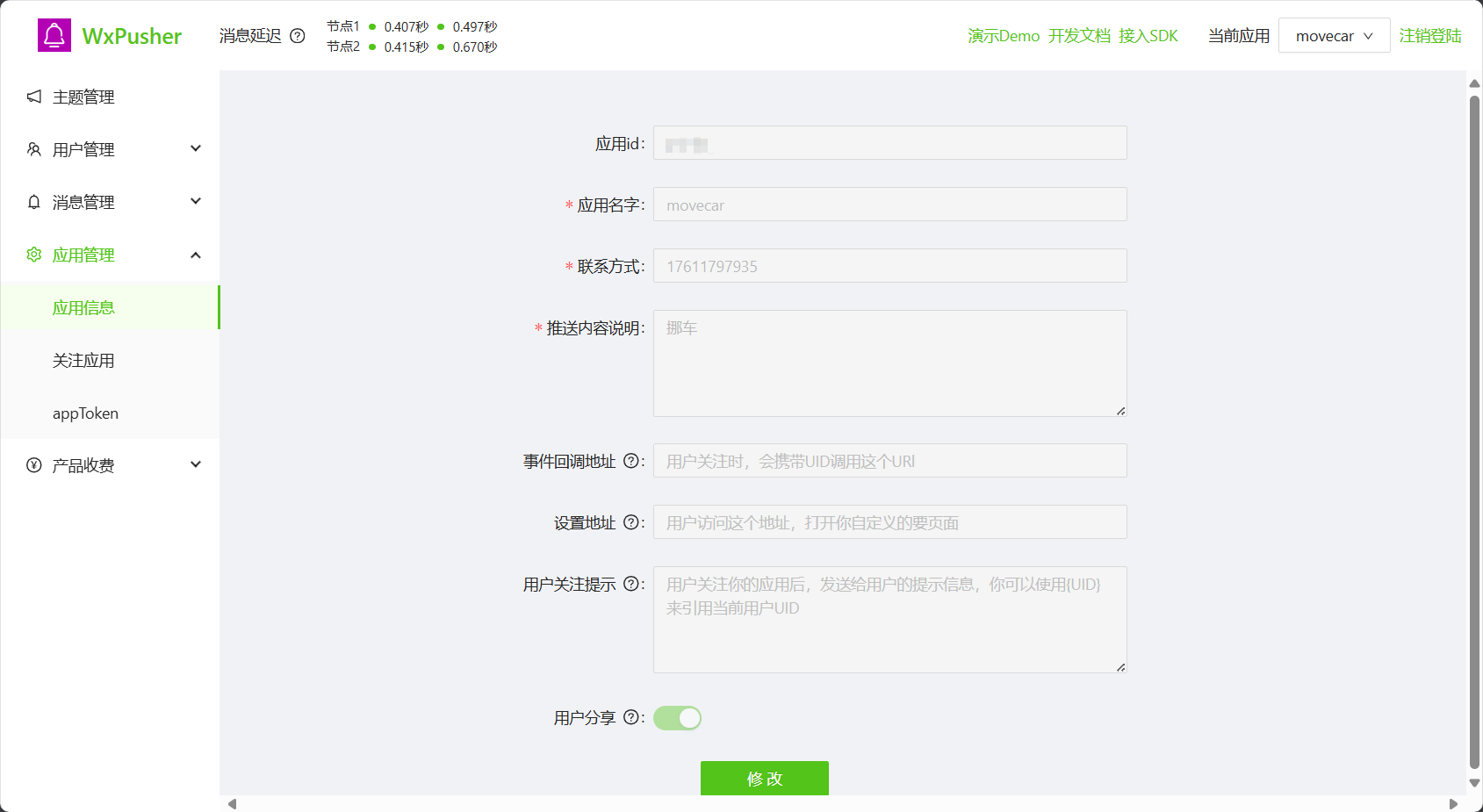Click the gear icon for 应用管理
This screenshot has width=1483, height=812.
click(34, 255)
